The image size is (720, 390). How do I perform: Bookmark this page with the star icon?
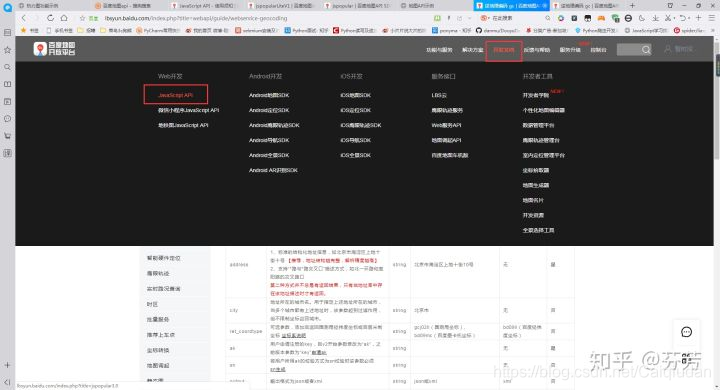[83, 18]
